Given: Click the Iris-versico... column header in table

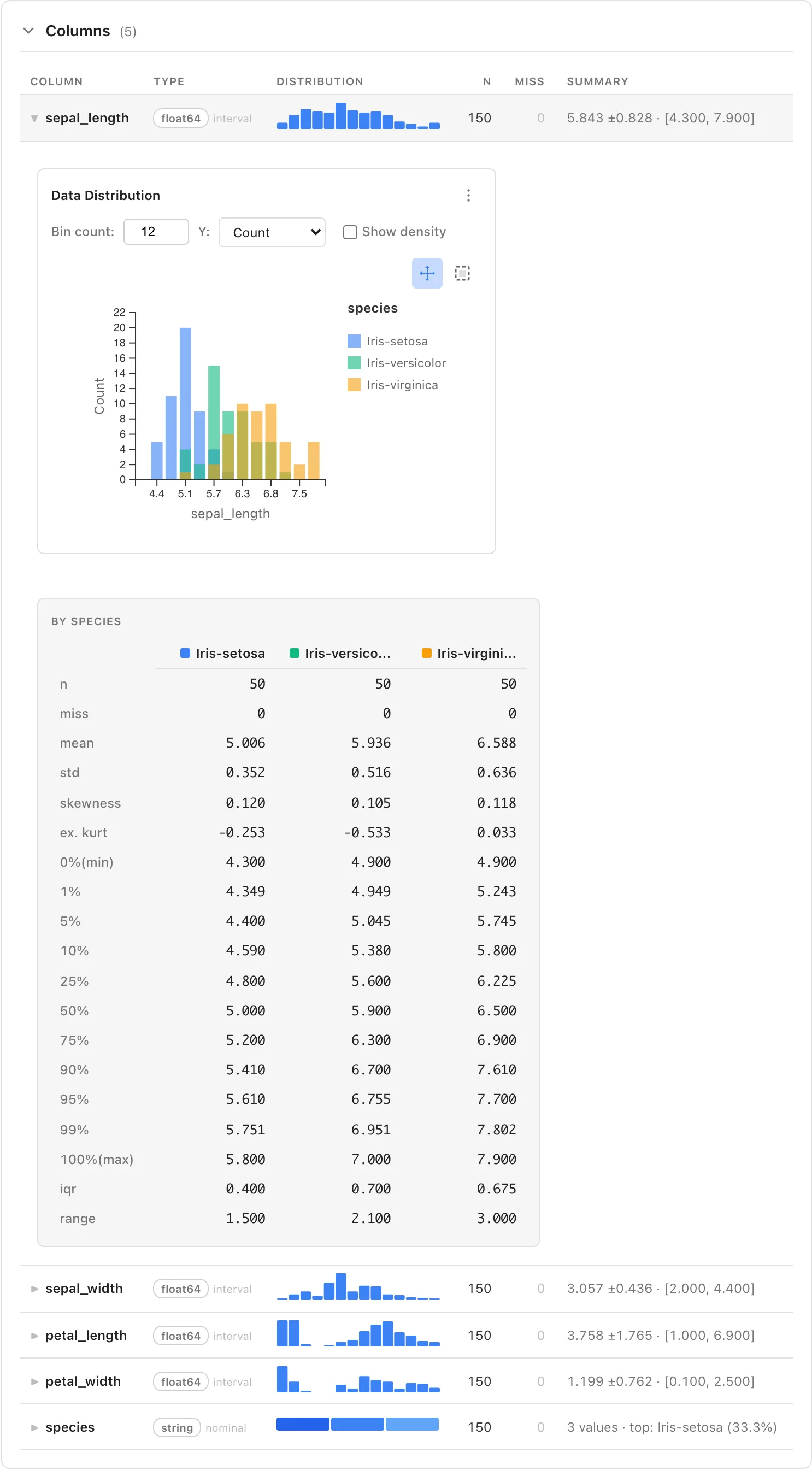Looking at the screenshot, I should click(x=340, y=654).
